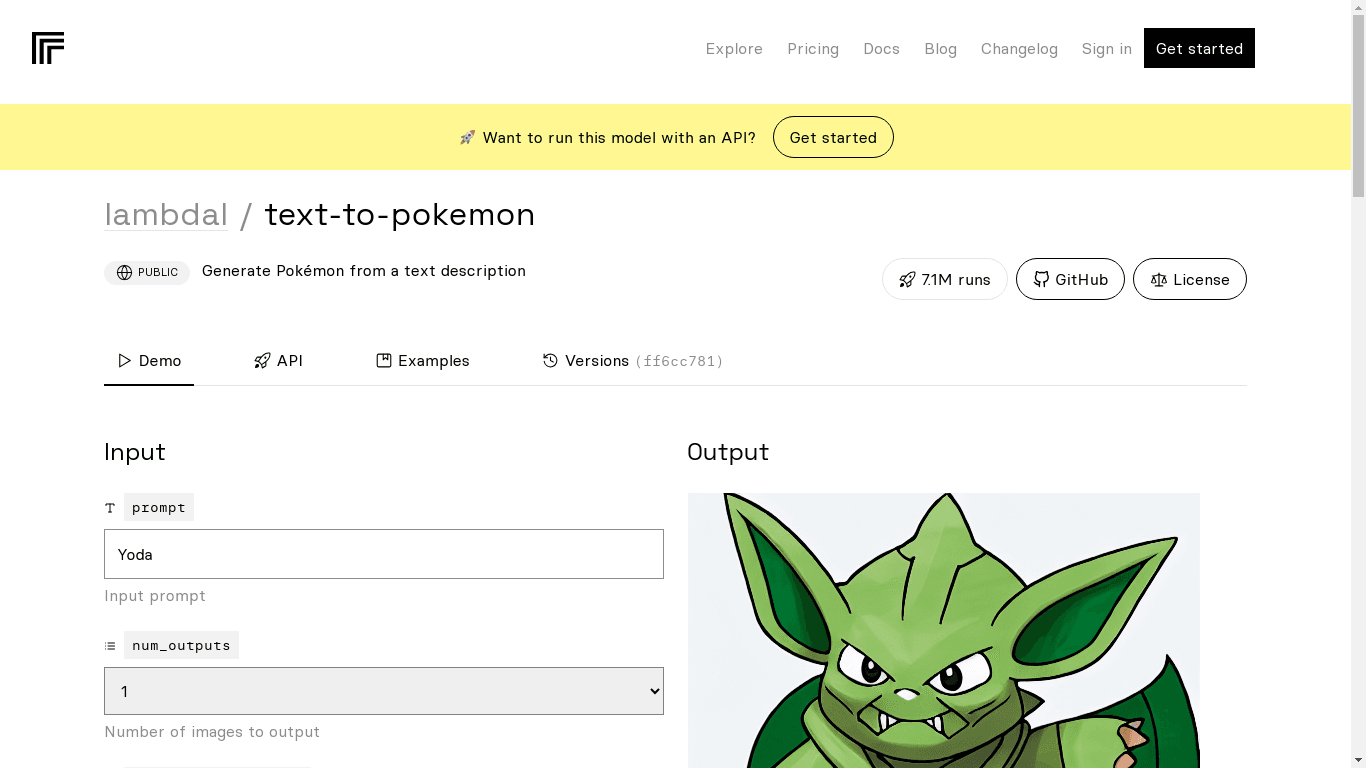The image size is (1366, 768).
Task: Click 'Number of images to output' text
Action: click(212, 732)
